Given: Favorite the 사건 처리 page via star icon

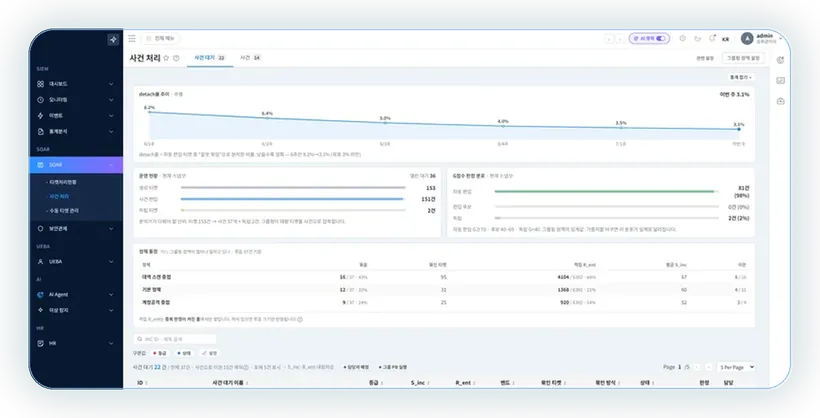Looking at the screenshot, I should coord(166,58).
